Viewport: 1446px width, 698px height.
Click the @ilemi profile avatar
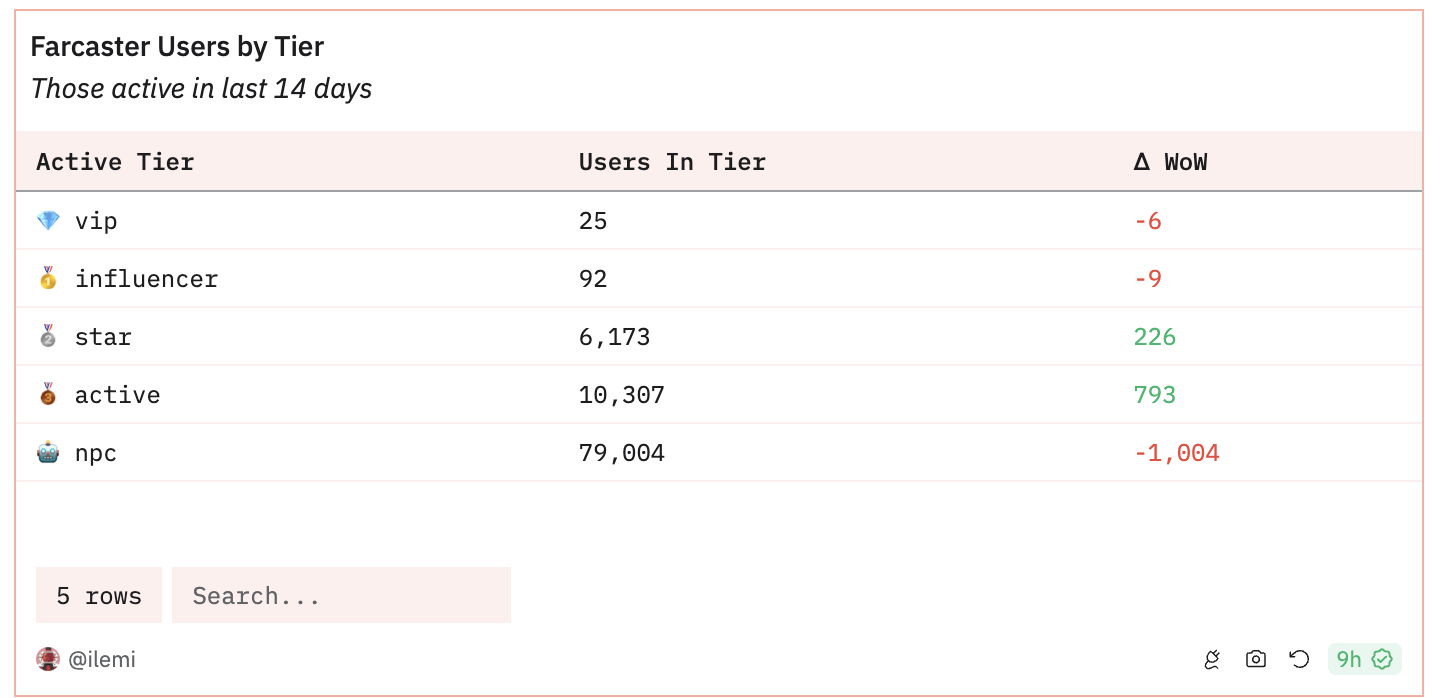click(x=48, y=659)
